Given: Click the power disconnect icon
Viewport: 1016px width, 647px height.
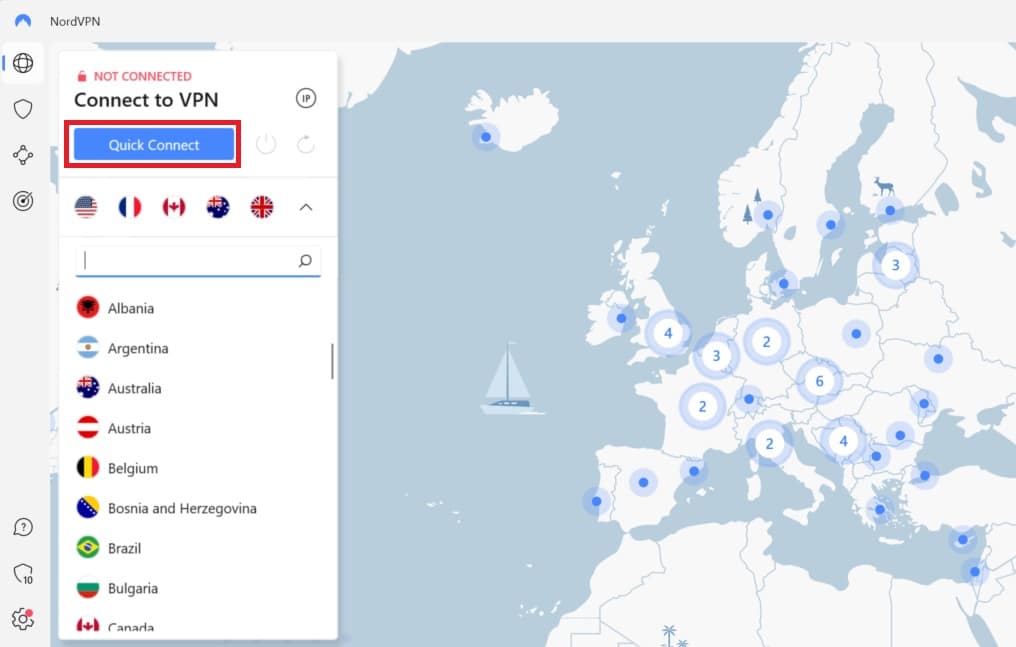Looking at the screenshot, I should pos(266,144).
